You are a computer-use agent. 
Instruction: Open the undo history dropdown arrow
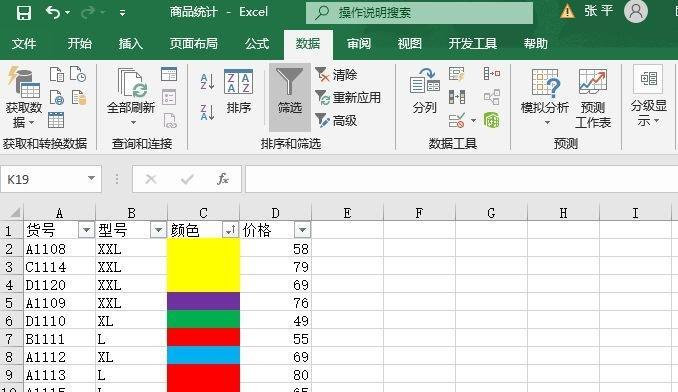click(x=67, y=13)
